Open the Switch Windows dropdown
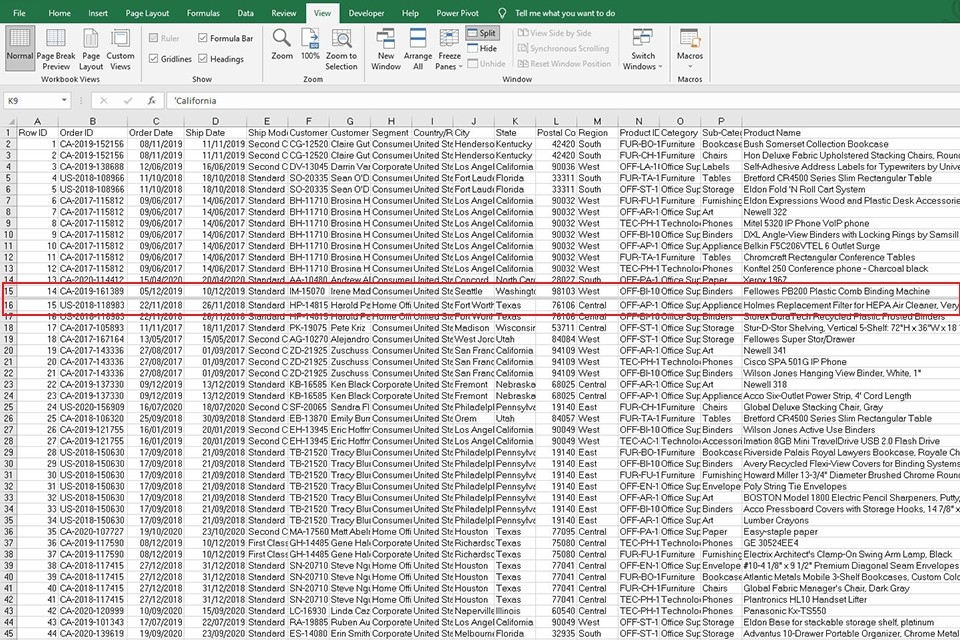960x640 pixels. [x=643, y=61]
